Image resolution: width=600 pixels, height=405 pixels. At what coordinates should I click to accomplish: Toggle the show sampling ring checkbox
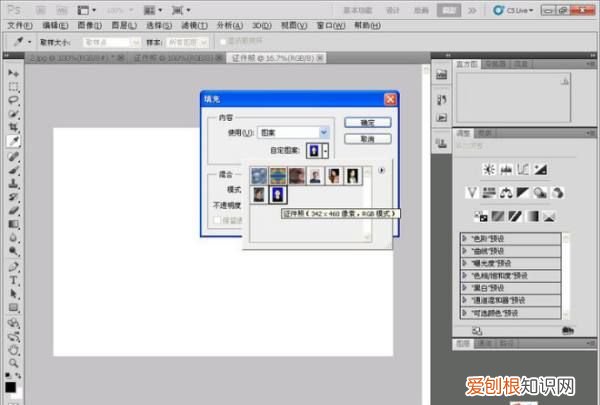pyautogui.click(x=224, y=43)
